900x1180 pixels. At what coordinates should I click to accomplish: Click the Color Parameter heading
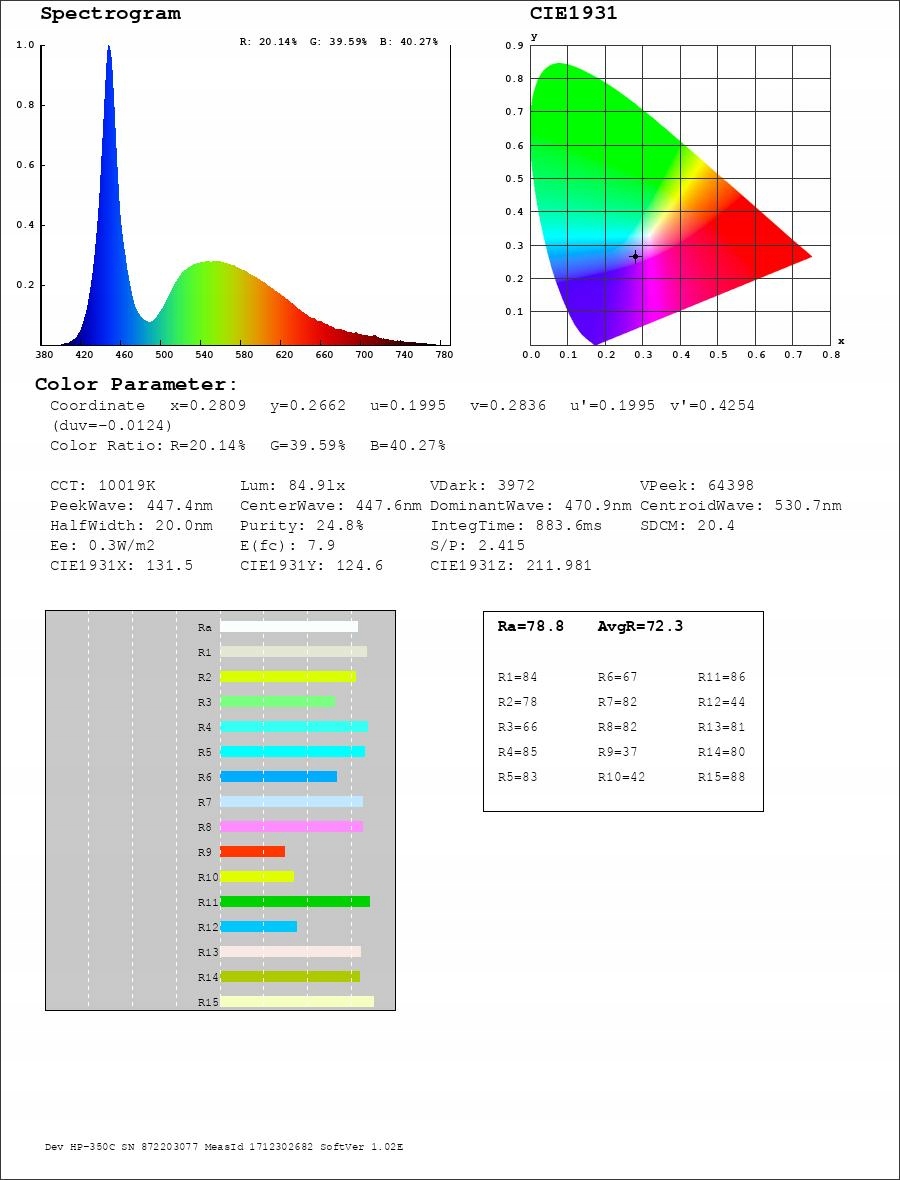coord(136,385)
